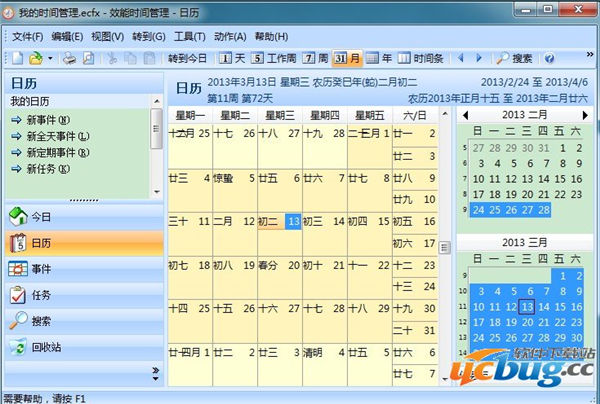Open the 编辑(E) menu
Image resolution: width=600 pixels, height=404 pixels.
pyautogui.click(x=67, y=37)
